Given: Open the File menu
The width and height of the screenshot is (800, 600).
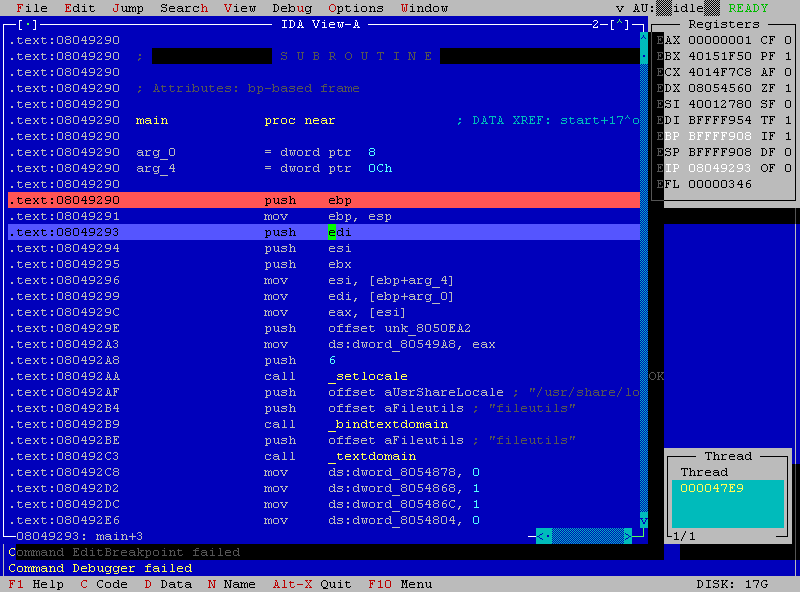Looking at the screenshot, I should 32,8.
